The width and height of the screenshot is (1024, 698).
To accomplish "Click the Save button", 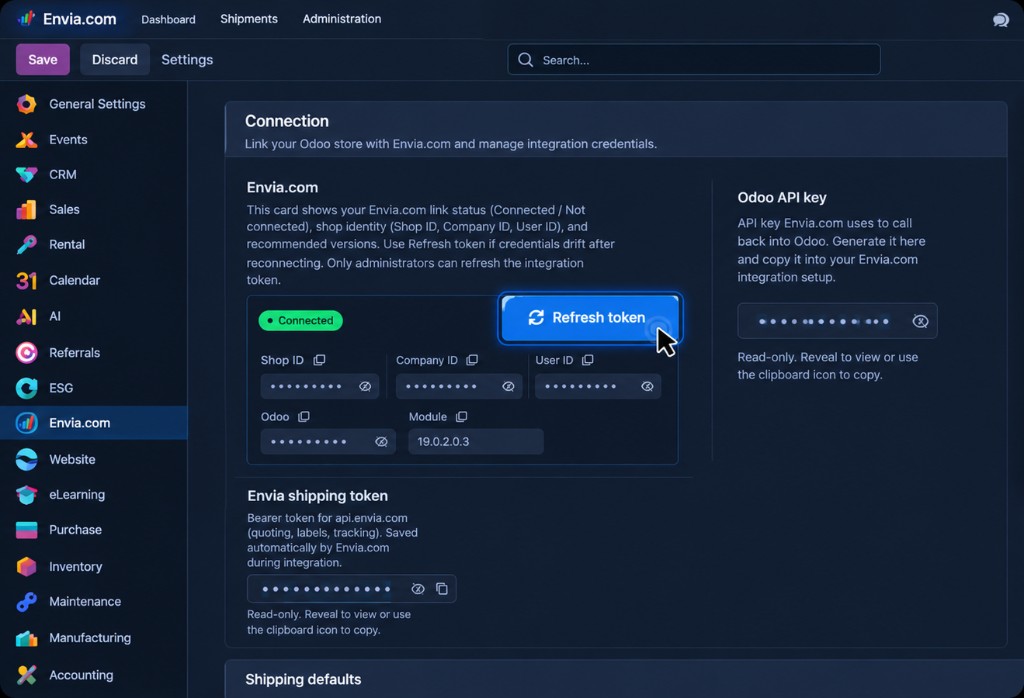I will (x=42, y=59).
